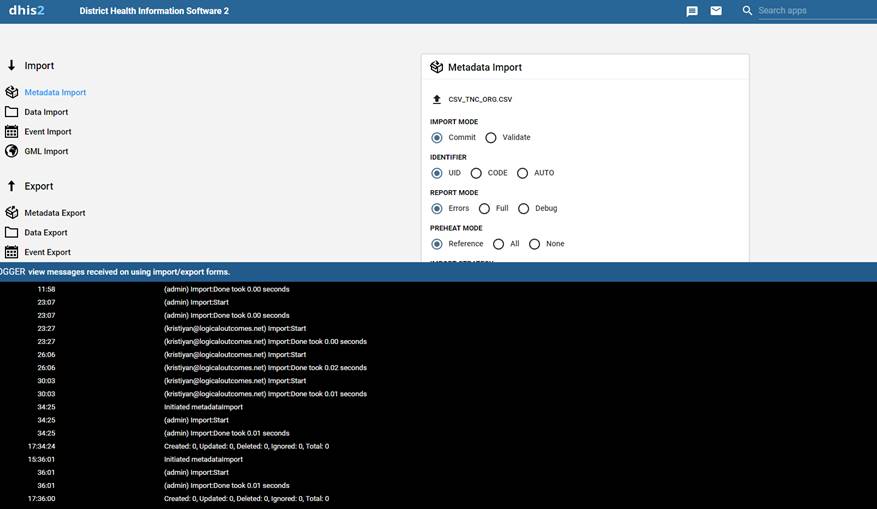Click the Export section heading

39,186
